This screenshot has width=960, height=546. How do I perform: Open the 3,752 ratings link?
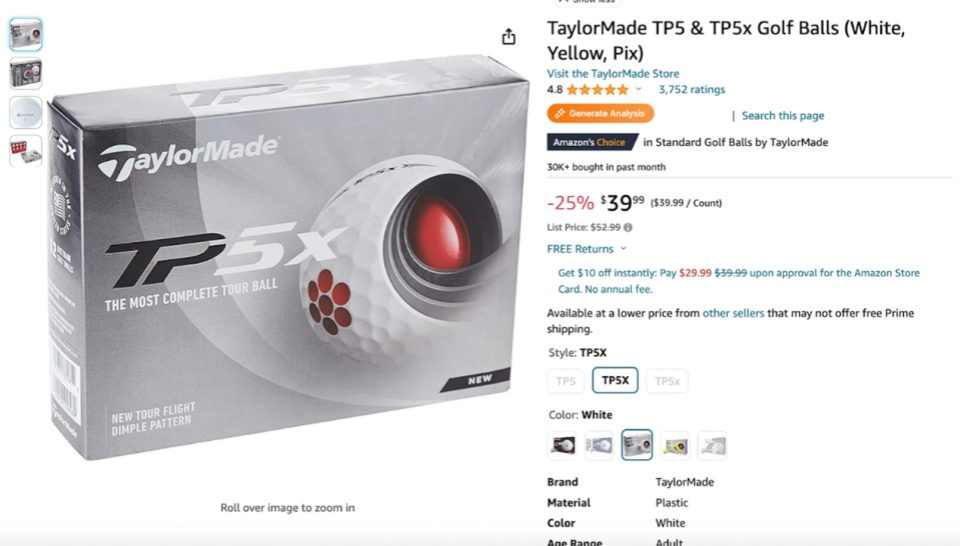click(692, 89)
